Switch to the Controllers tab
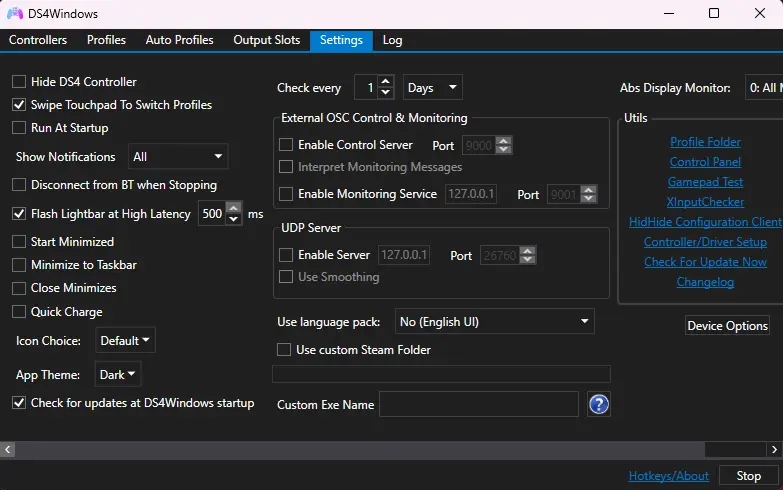Viewport: 783px width, 490px height. pos(38,40)
